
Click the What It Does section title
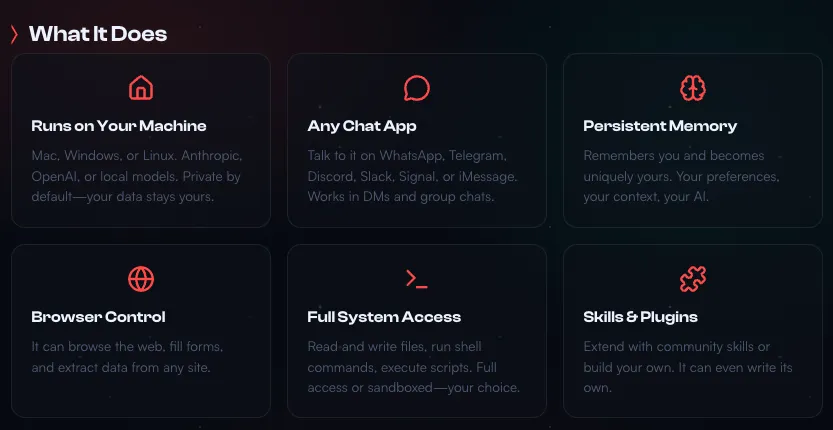pos(98,34)
